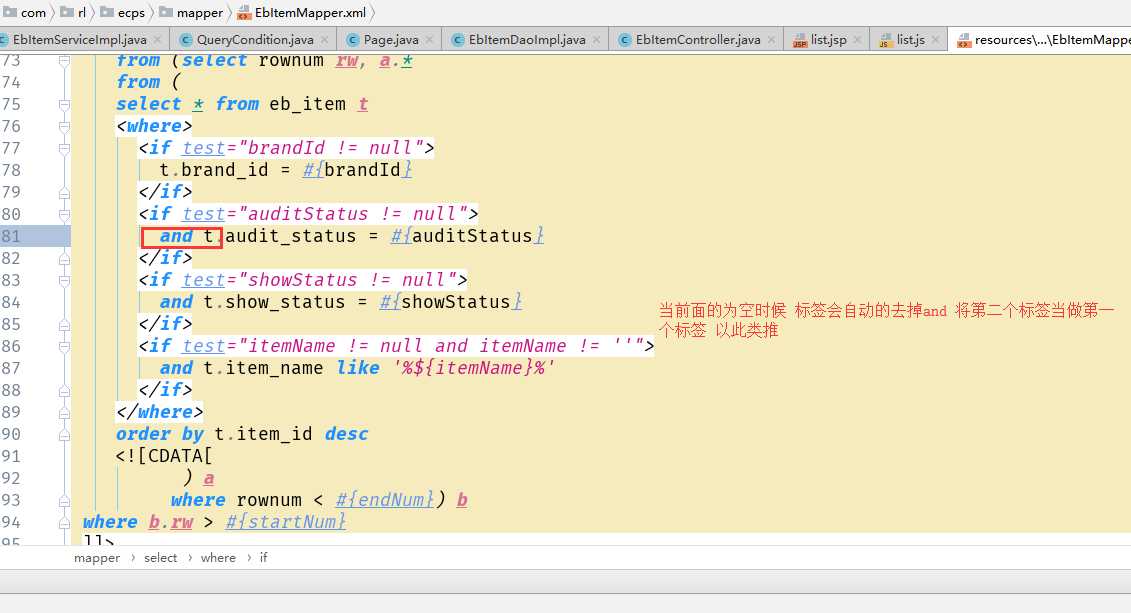Click the list.js file icon
This screenshot has width=1131, height=613.
click(x=885, y=40)
